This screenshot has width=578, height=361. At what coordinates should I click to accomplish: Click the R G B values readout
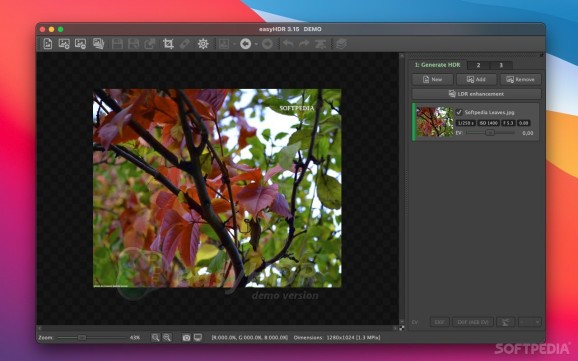pyautogui.click(x=250, y=337)
